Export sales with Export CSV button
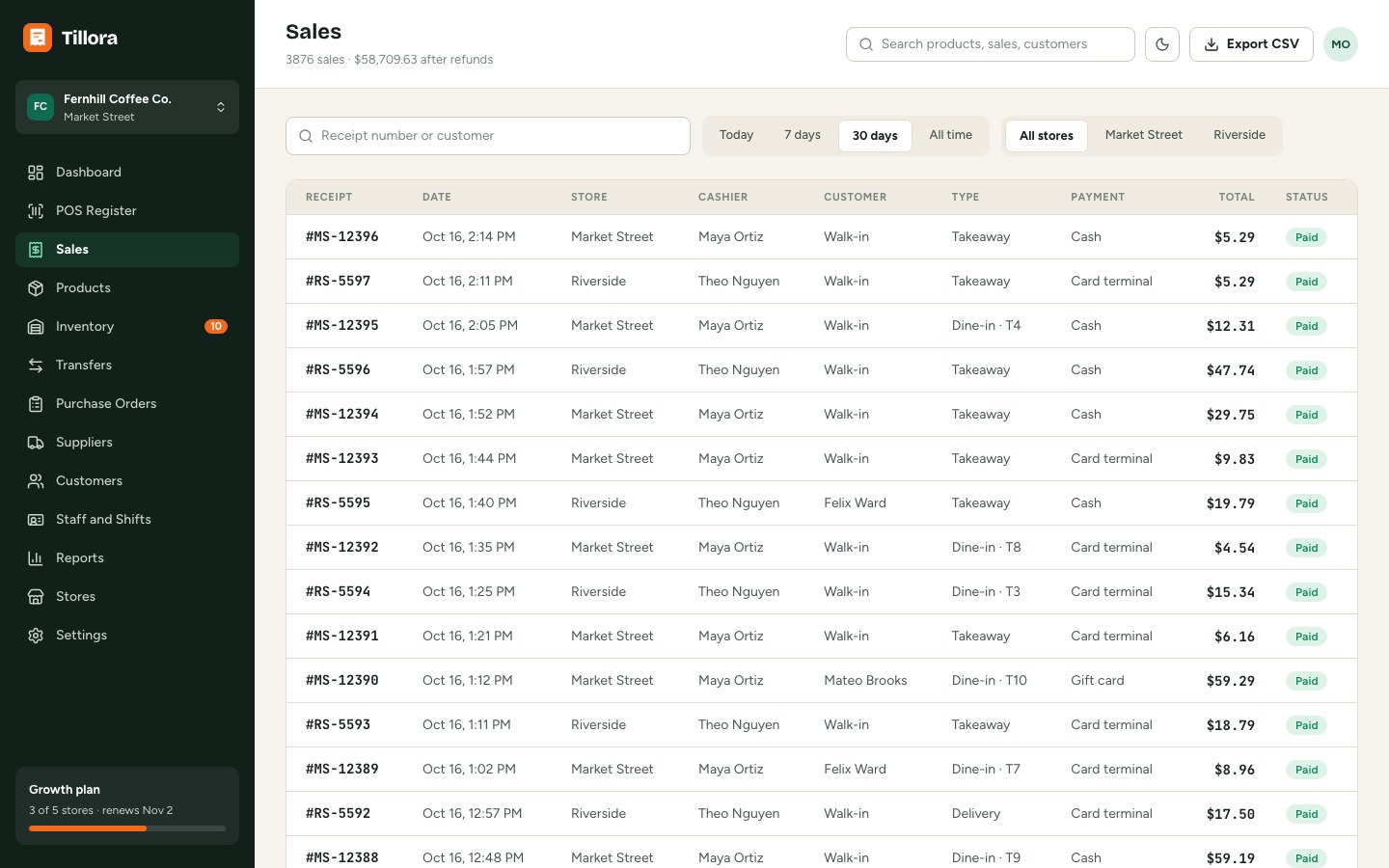The width and height of the screenshot is (1389, 868). 1251,44
